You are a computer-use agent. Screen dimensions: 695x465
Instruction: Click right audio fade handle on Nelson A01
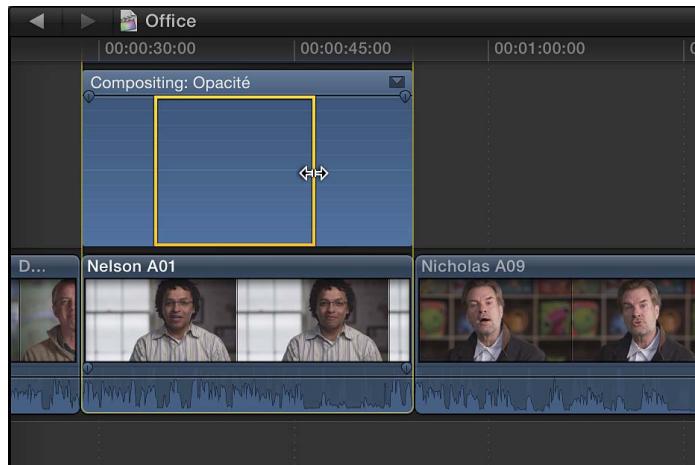(406, 368)
